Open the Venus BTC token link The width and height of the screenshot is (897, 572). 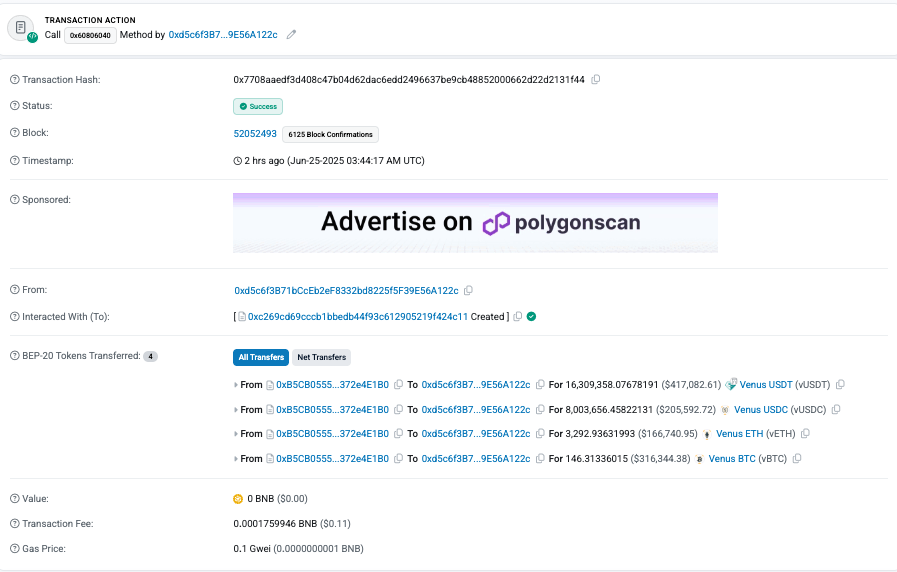(x=732, y=459)
